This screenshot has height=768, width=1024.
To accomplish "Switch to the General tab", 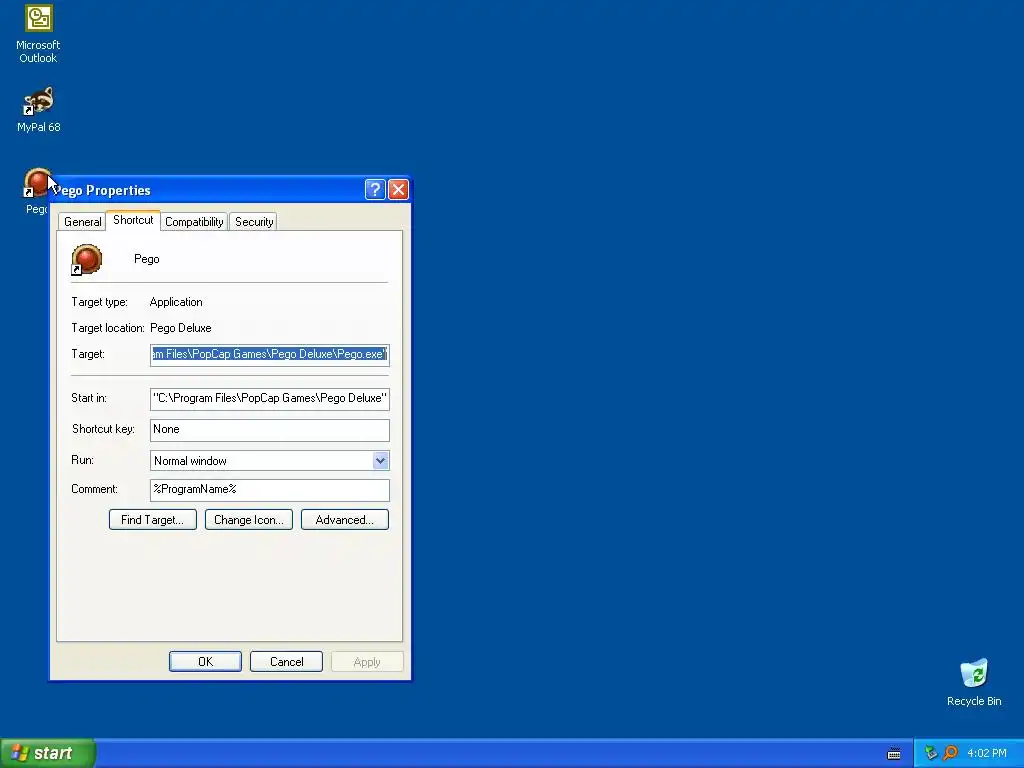I will pyautogui.click(x=82, y=222).
